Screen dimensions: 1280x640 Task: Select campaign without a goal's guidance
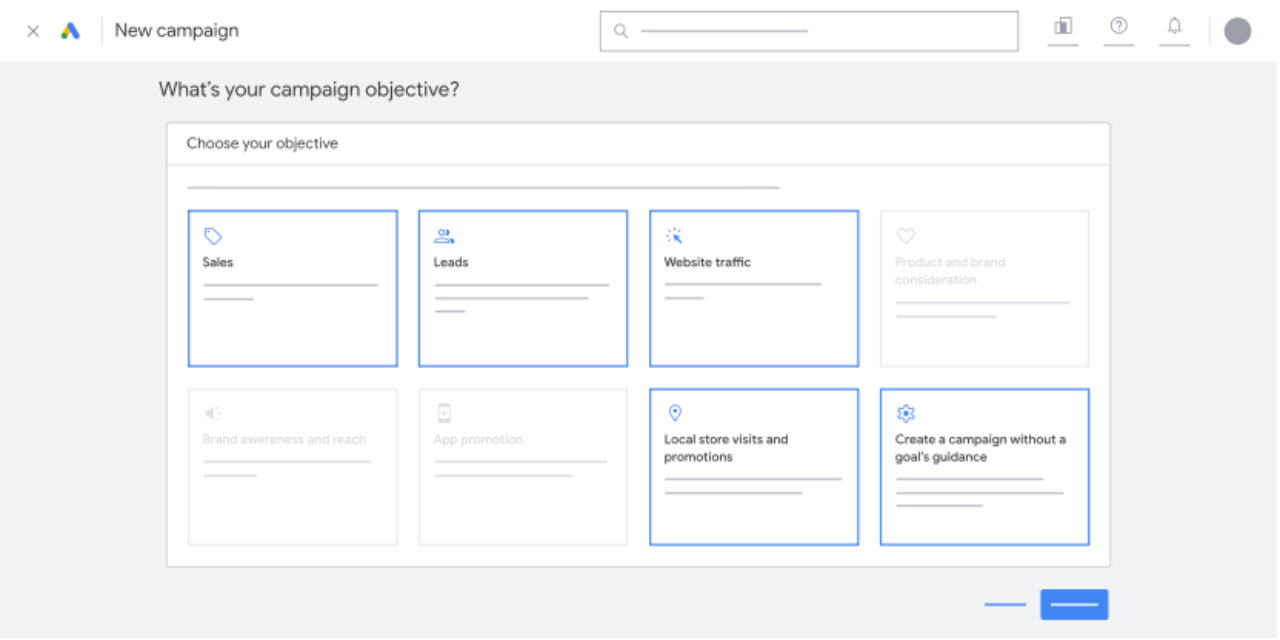(984, 465)
